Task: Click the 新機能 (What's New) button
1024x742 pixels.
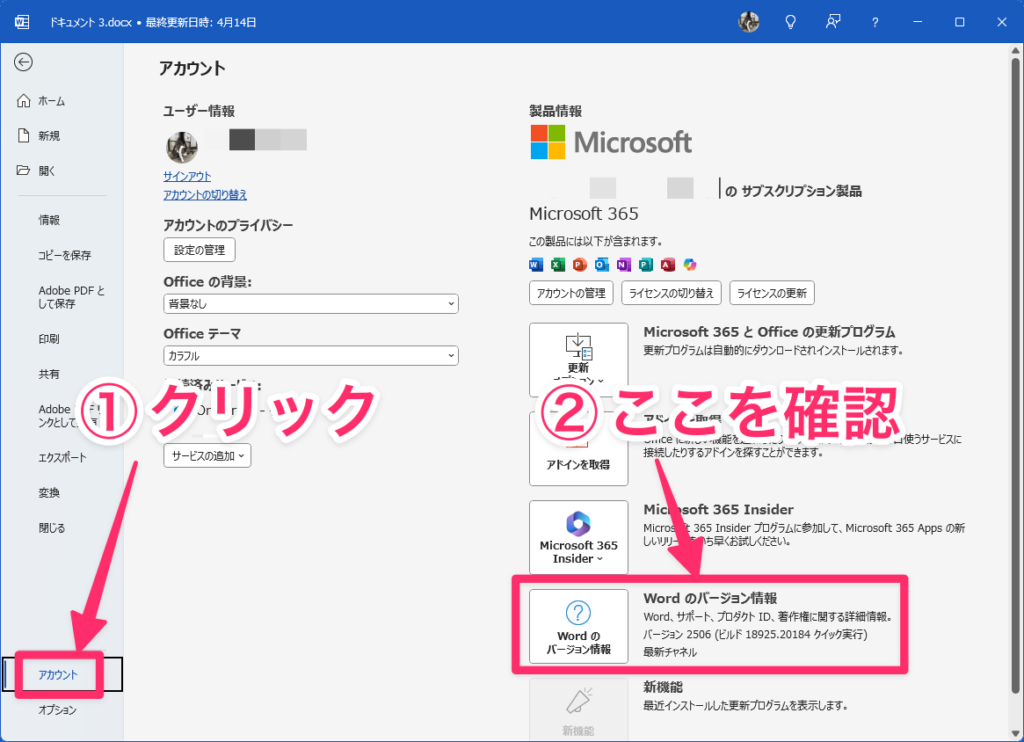Action: (x=579, y=709)
